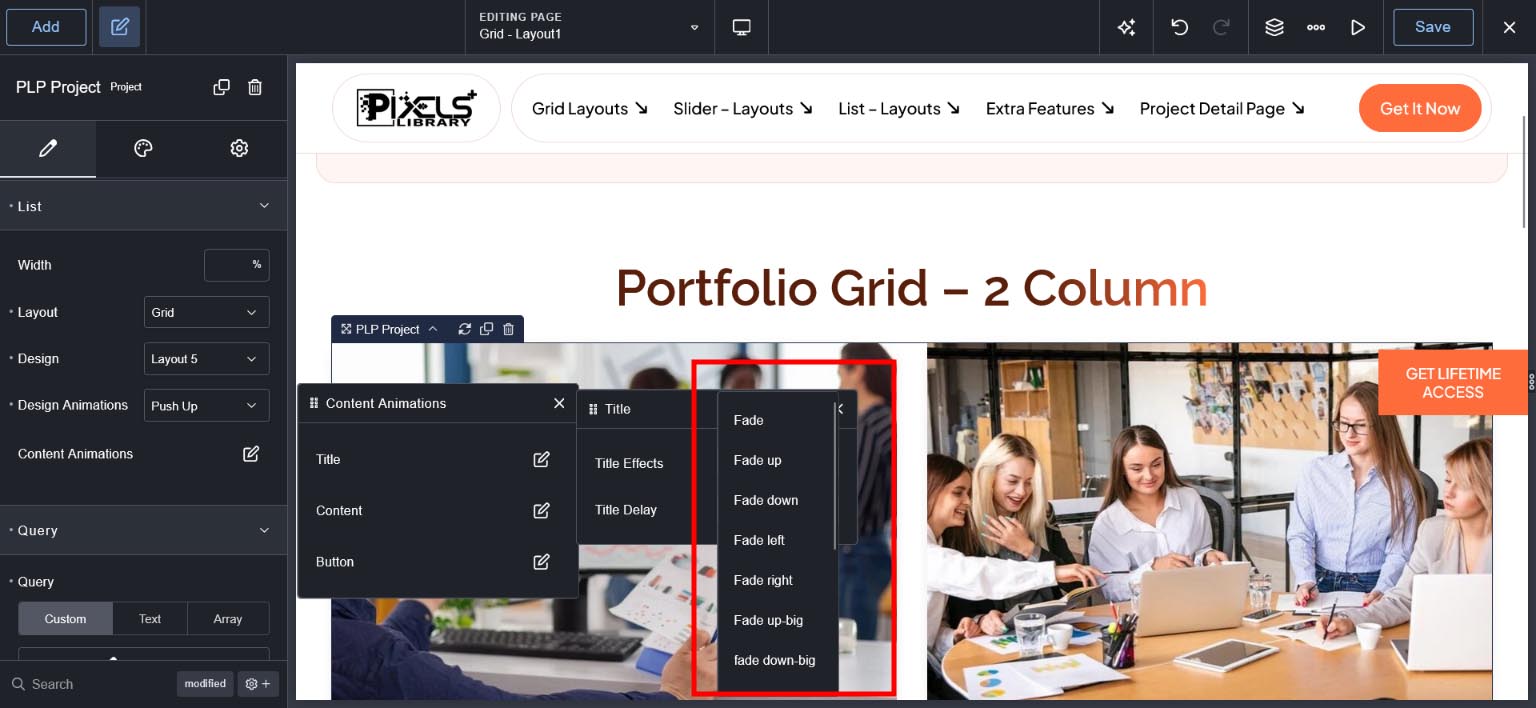Select the Fade down effect option
Screen dimensions: 1536x708
pyautogui.click(x=776, y=500)
